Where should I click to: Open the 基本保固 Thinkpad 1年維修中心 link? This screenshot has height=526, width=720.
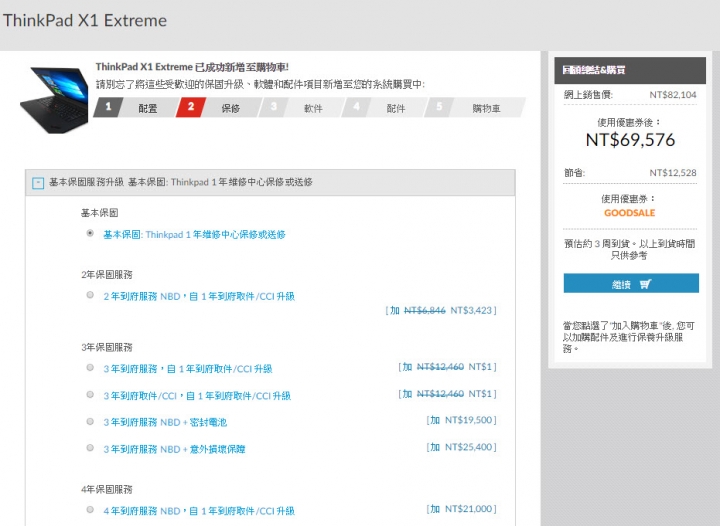[194, 235]
